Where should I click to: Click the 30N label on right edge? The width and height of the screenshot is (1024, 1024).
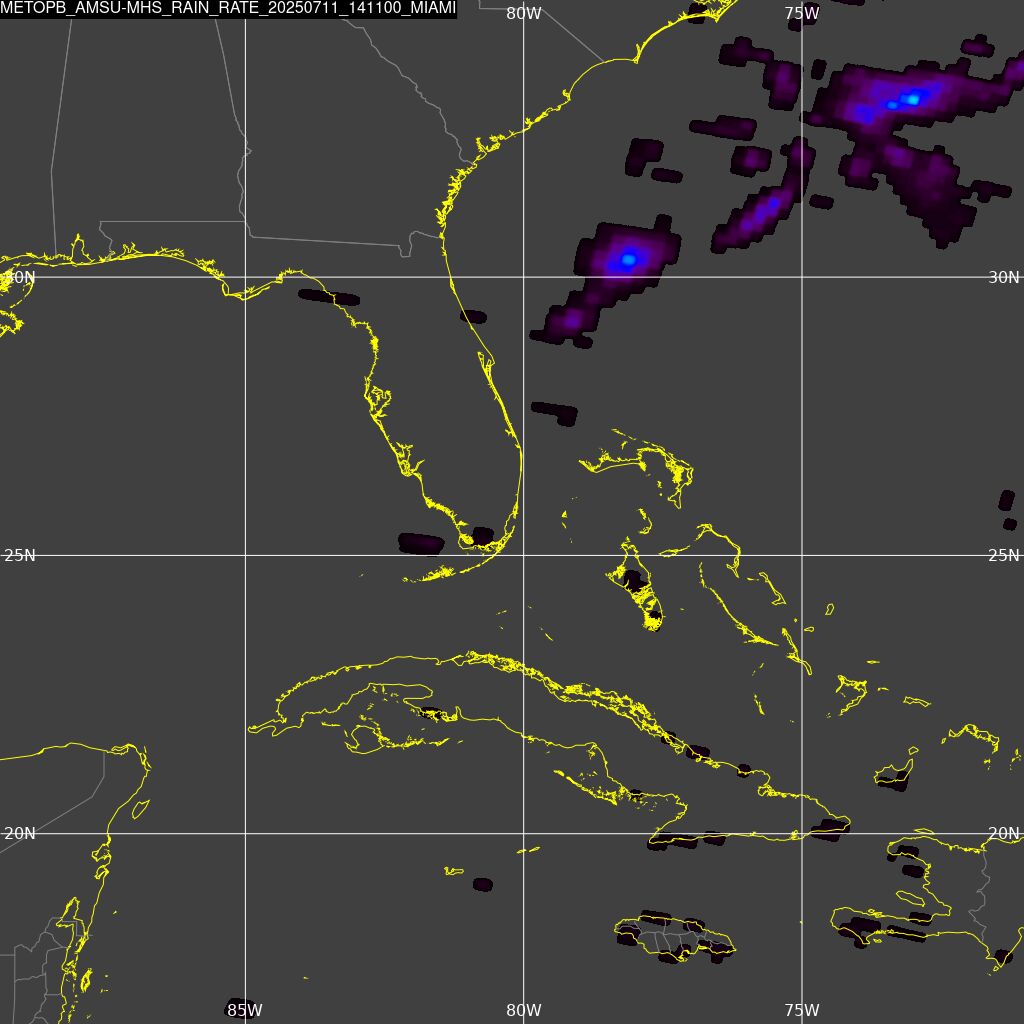pyautogui.click(x=1004, y=278)
